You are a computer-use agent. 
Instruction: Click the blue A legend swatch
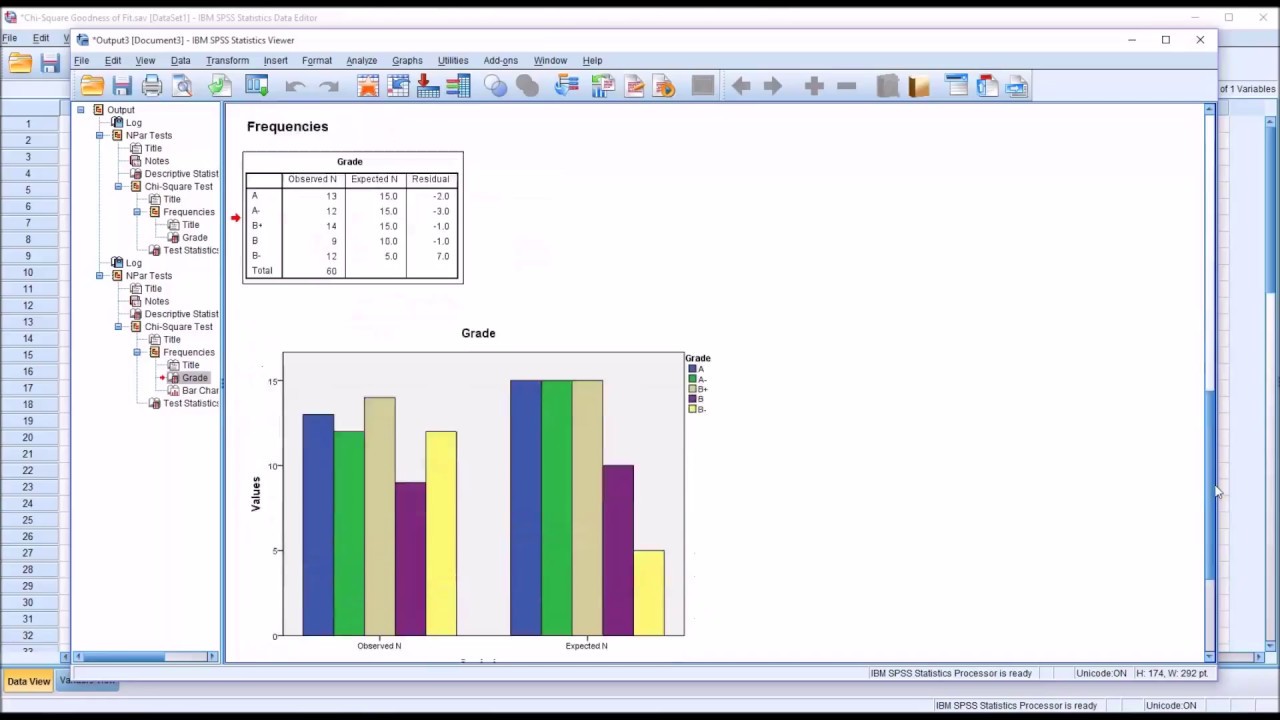(692, 369)
